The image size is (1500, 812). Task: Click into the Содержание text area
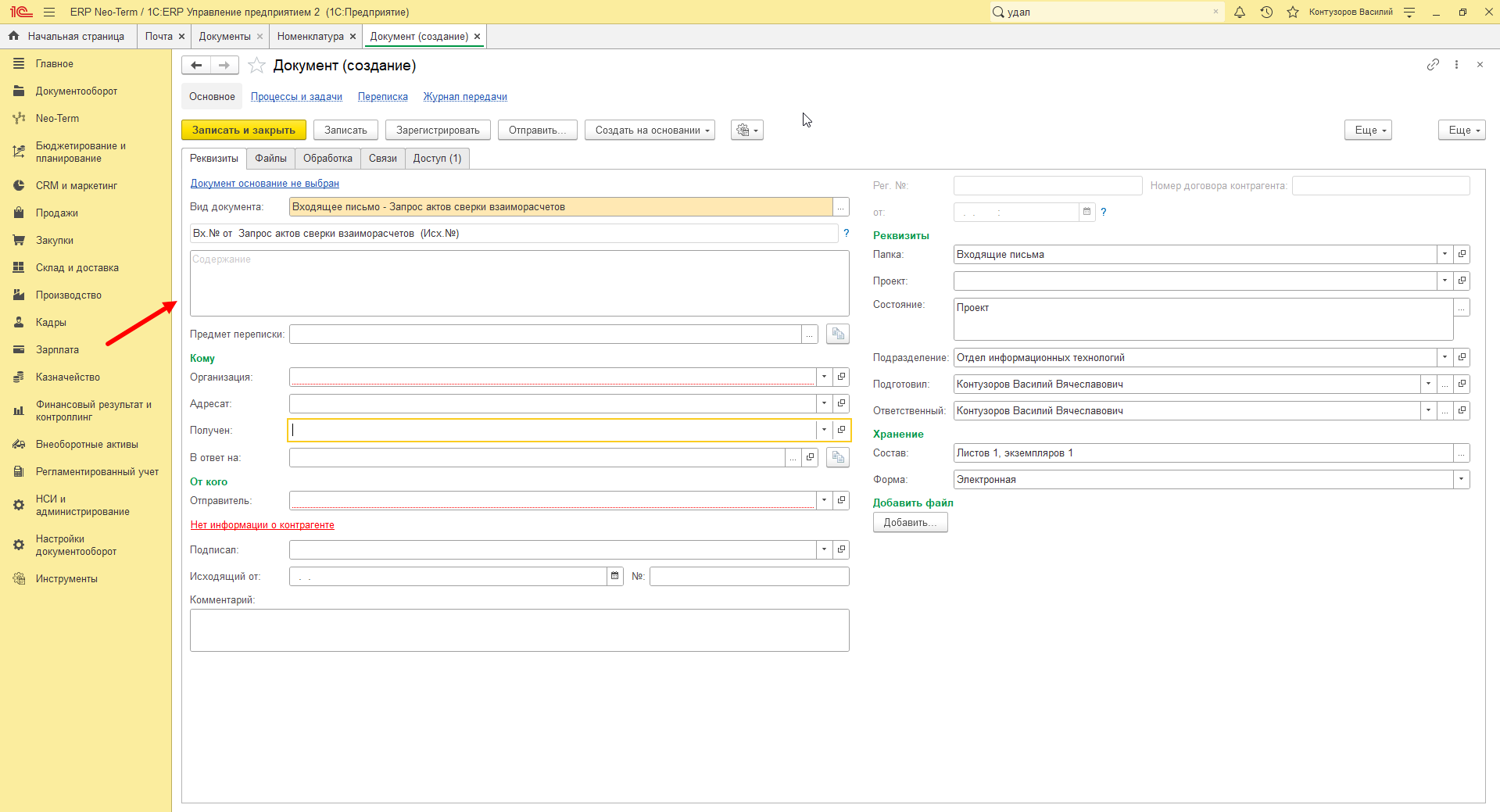(519, 283)
